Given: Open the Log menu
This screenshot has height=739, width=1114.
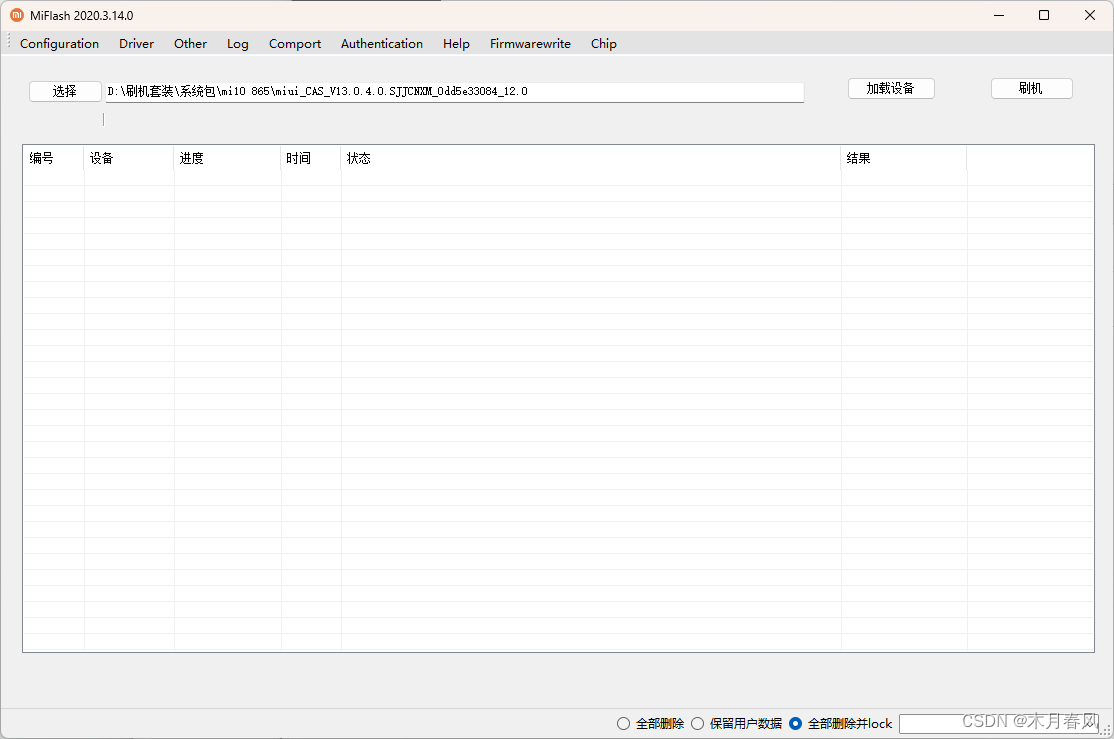Looking at the screenshot, I should 237,43.
